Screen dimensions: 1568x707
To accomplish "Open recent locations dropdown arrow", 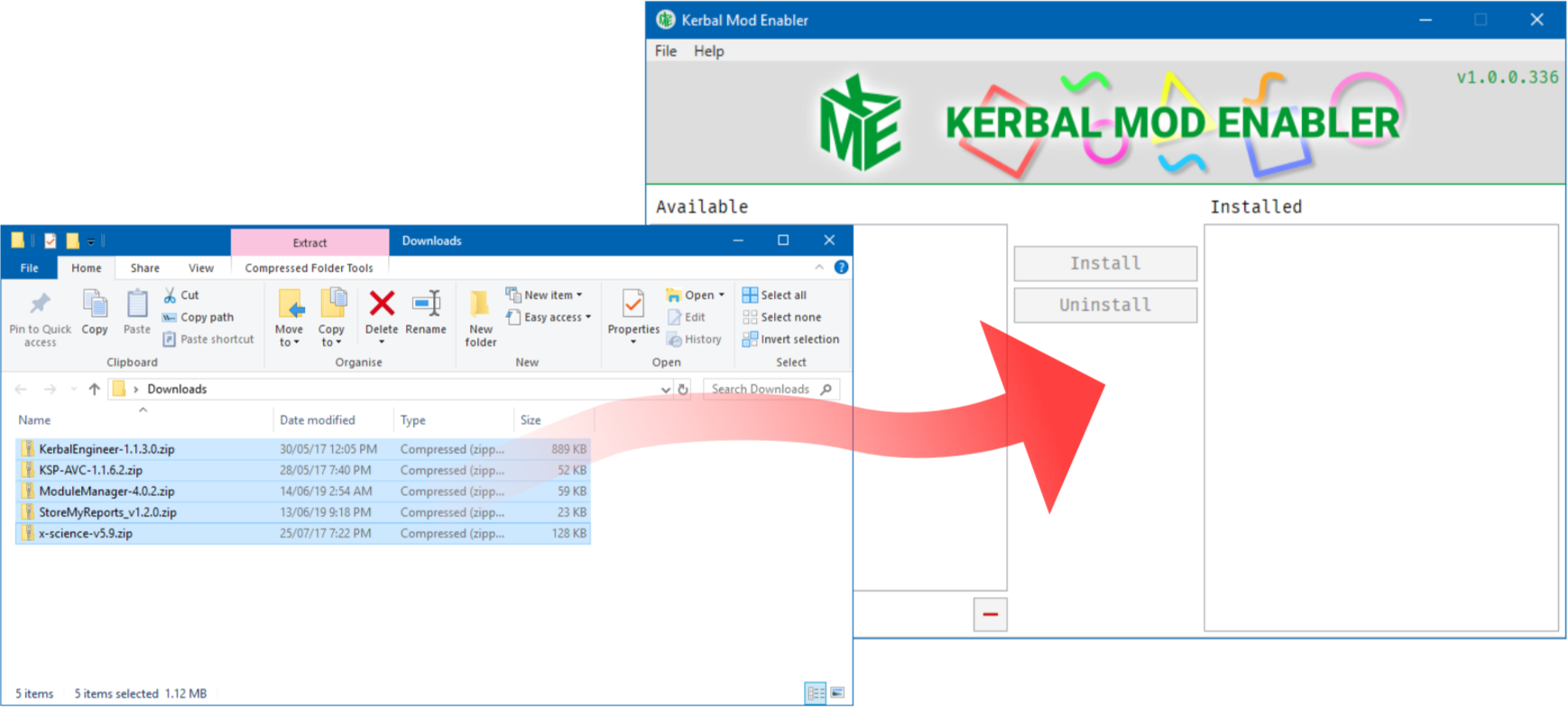I will 73,390.
